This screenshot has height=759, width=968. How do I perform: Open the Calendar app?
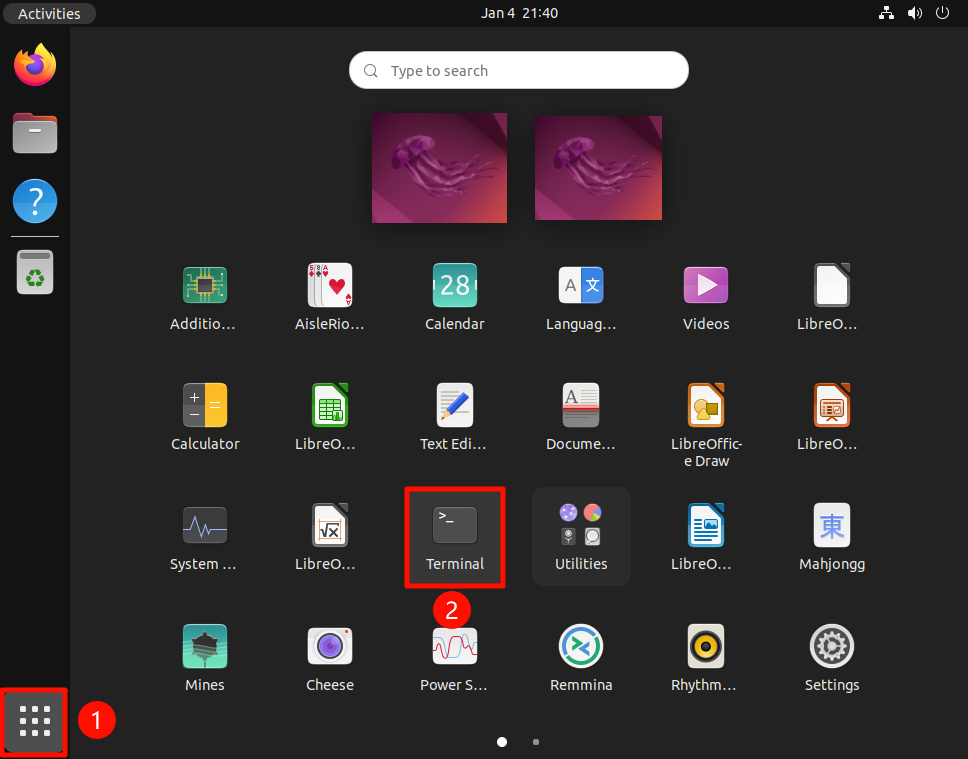tap(455, 285)
